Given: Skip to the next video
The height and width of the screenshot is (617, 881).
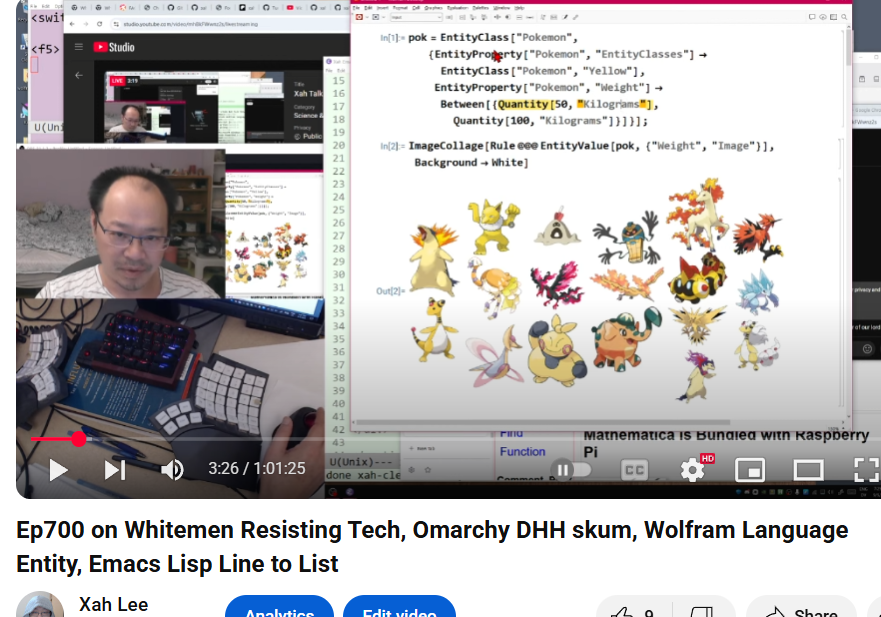Looking at the screenshot, I should click(x=115, y=470).
